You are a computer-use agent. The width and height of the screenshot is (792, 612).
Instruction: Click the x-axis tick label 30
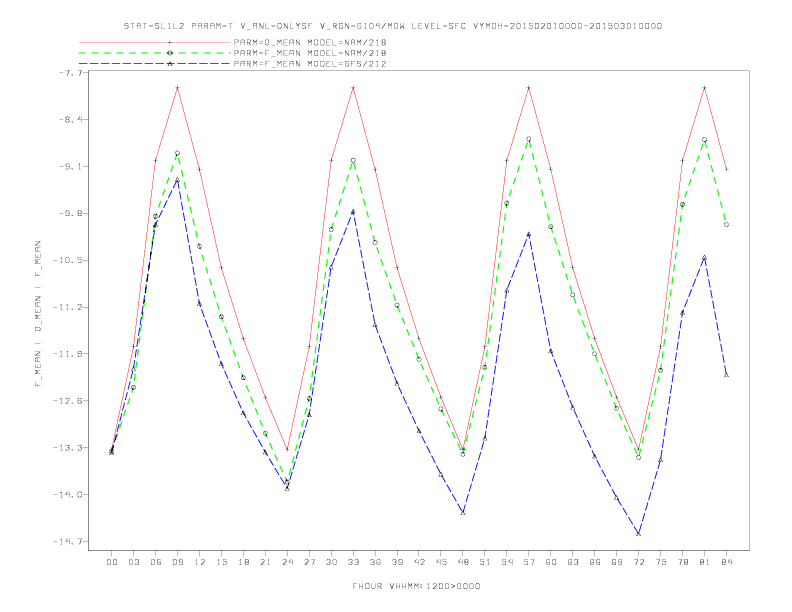331,562
